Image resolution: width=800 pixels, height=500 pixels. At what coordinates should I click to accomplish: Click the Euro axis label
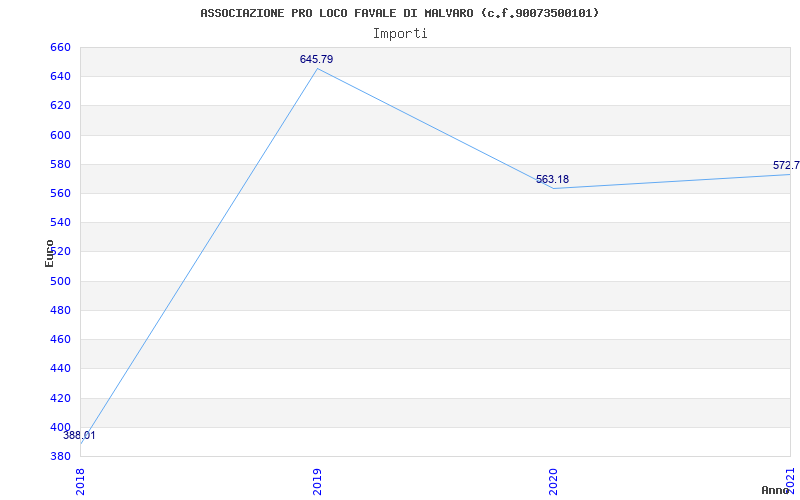click(49, 253)
